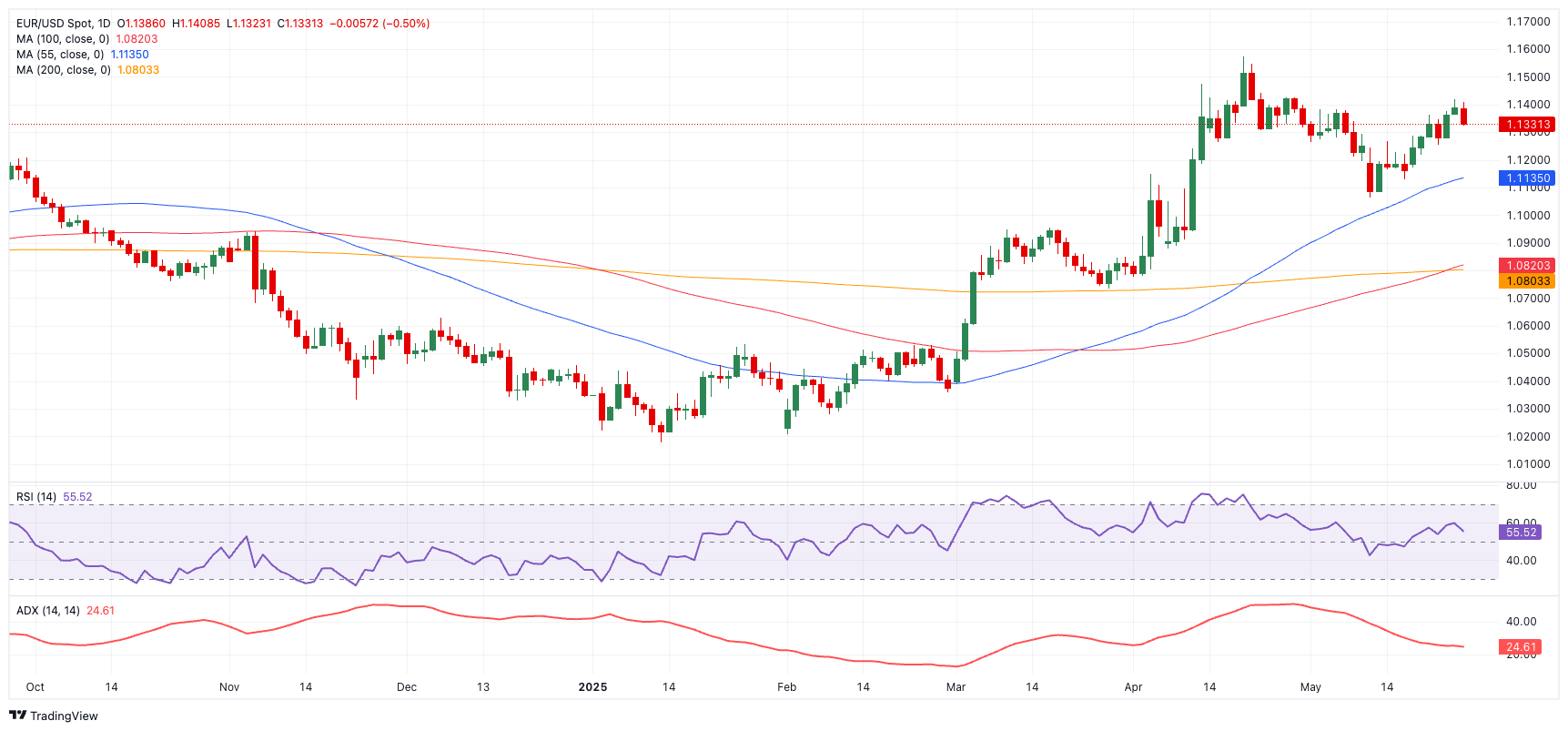Click the TradingView logo icon

click(x=17, y=716)
